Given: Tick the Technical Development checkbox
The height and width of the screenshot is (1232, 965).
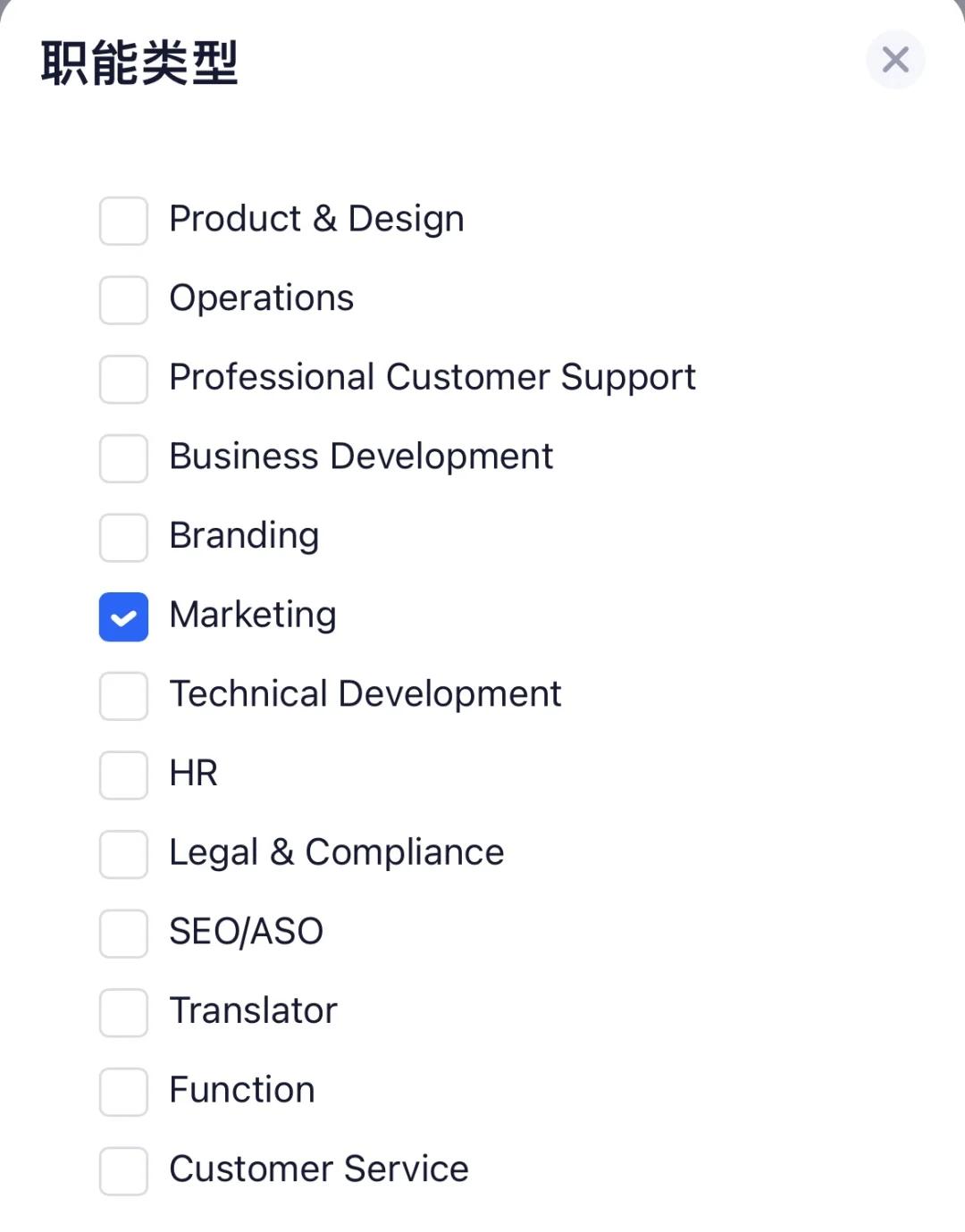Looking at the screenshot, I should [x=123, y=696].
